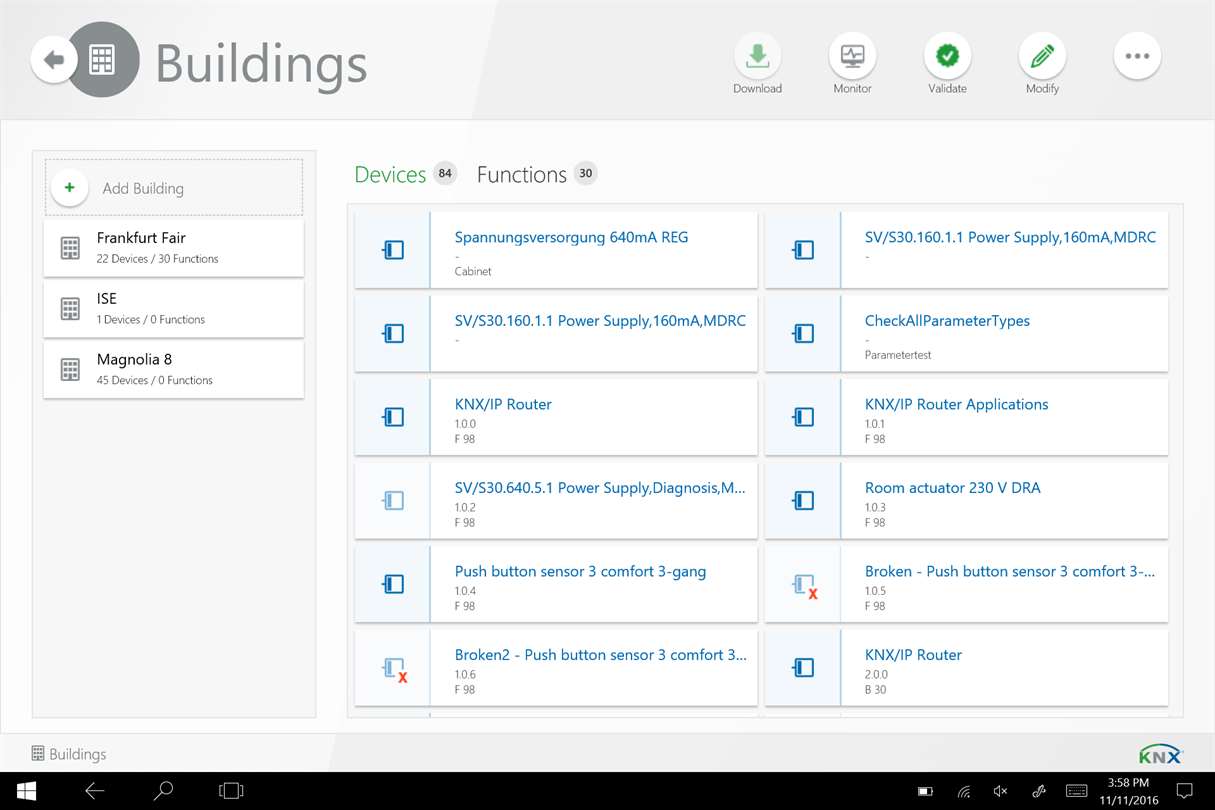Click device icon of KNX/IP Router 1.0.0
The image size is (1215, 810).
393,417
